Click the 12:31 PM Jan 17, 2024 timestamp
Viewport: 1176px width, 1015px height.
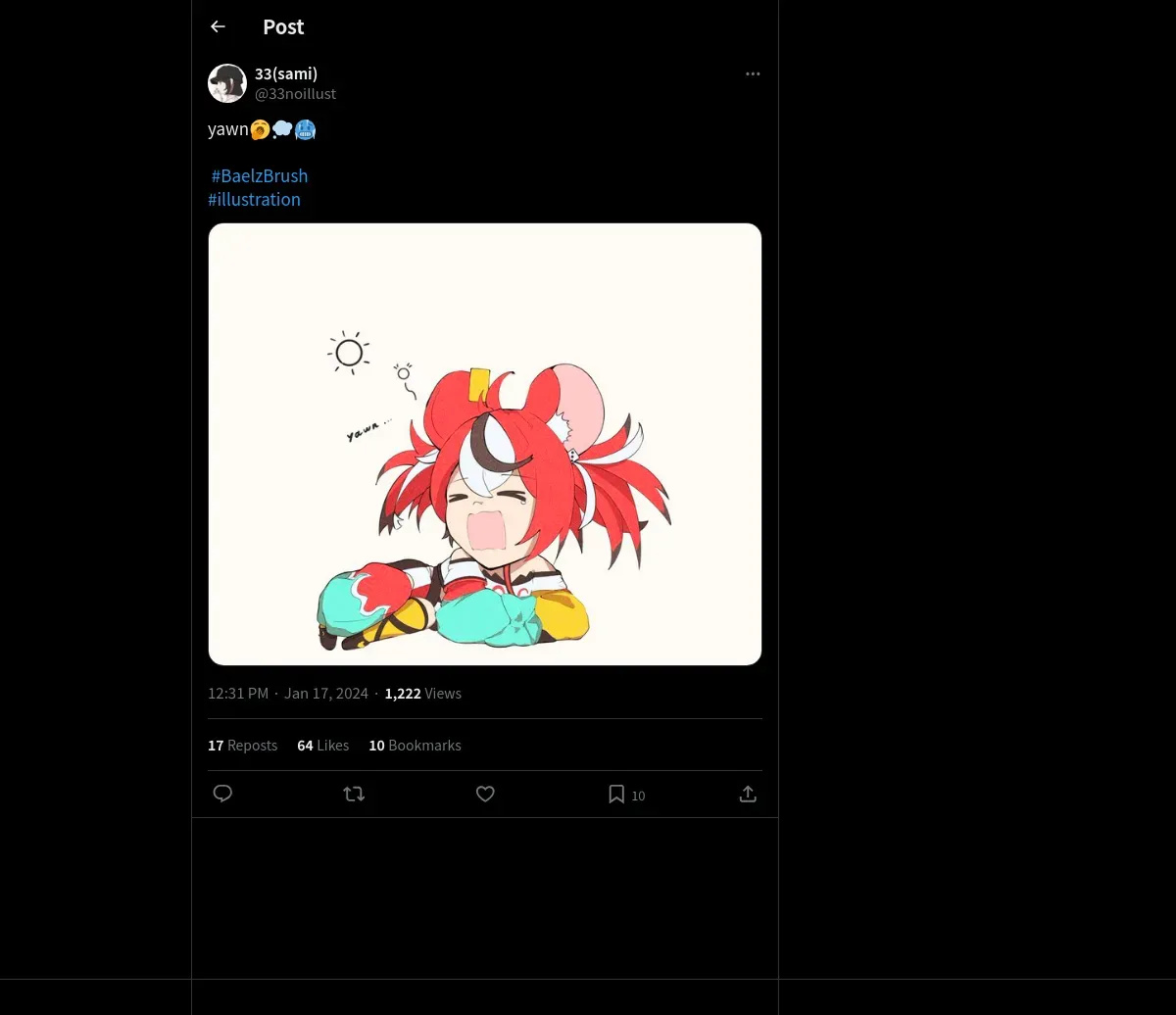[x=288, y=694]
